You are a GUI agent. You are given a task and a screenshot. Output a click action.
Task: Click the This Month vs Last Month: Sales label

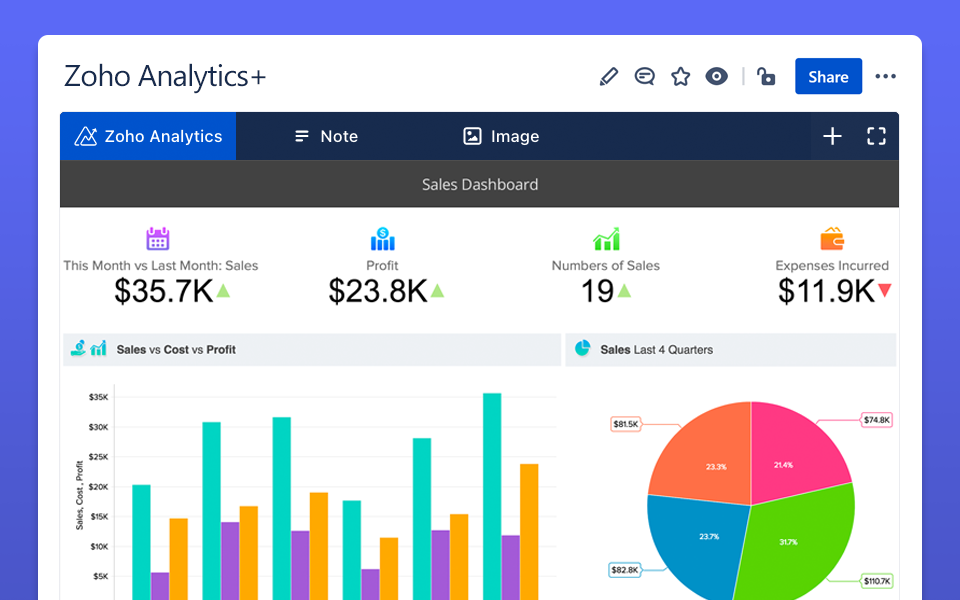[x=160, y=266]
